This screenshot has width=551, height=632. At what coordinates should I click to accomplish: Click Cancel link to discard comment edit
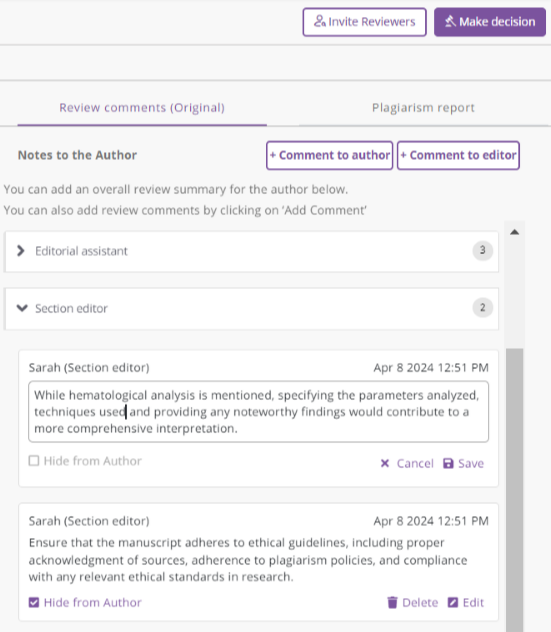(415, 464)
